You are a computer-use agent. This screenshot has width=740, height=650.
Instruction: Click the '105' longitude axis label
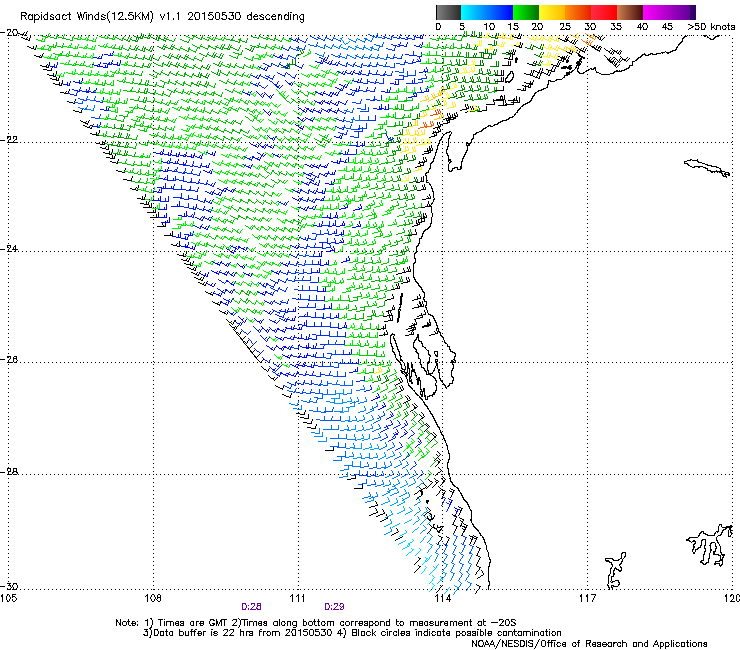[8, 599]
